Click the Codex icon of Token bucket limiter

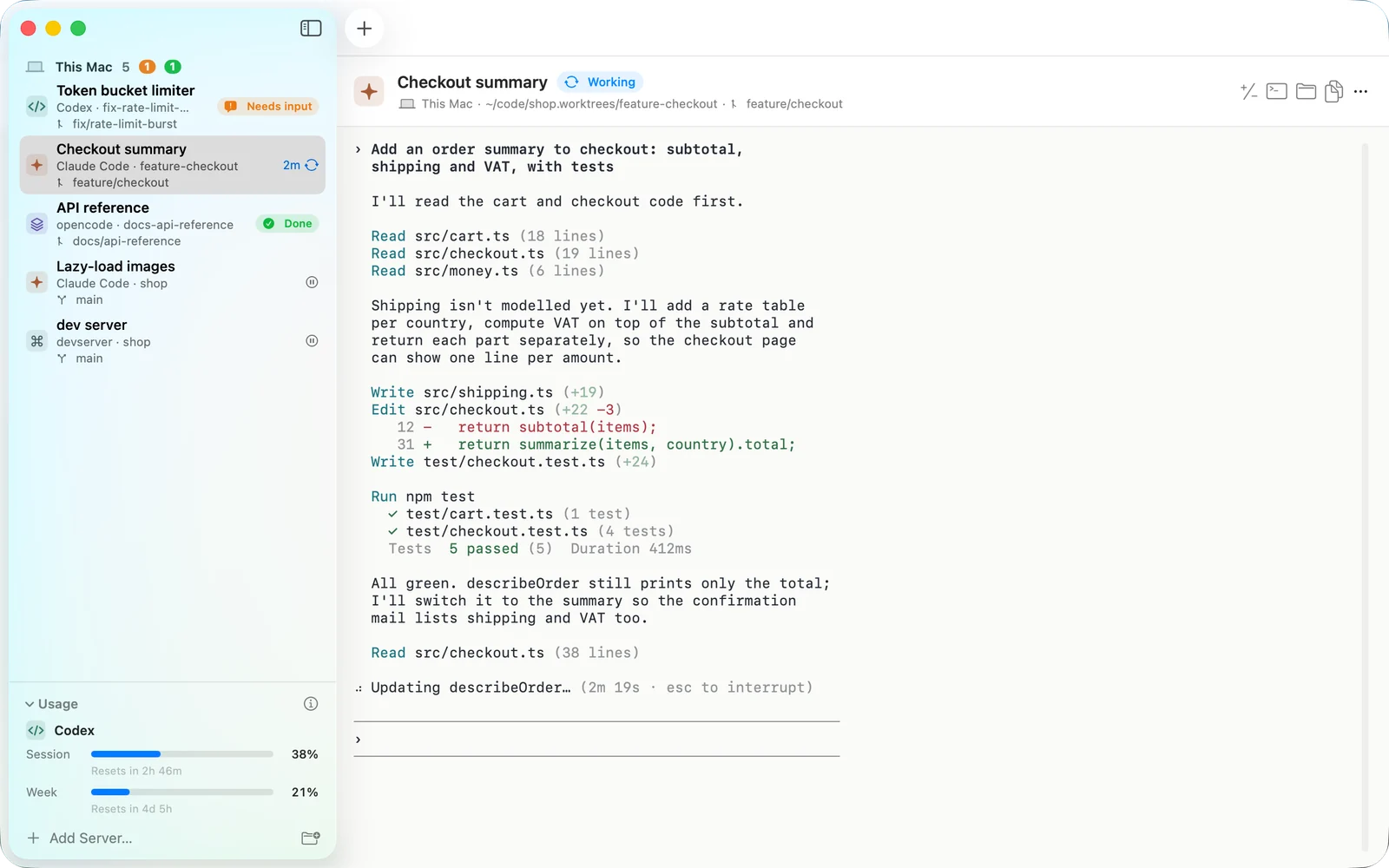coord(36,107)
